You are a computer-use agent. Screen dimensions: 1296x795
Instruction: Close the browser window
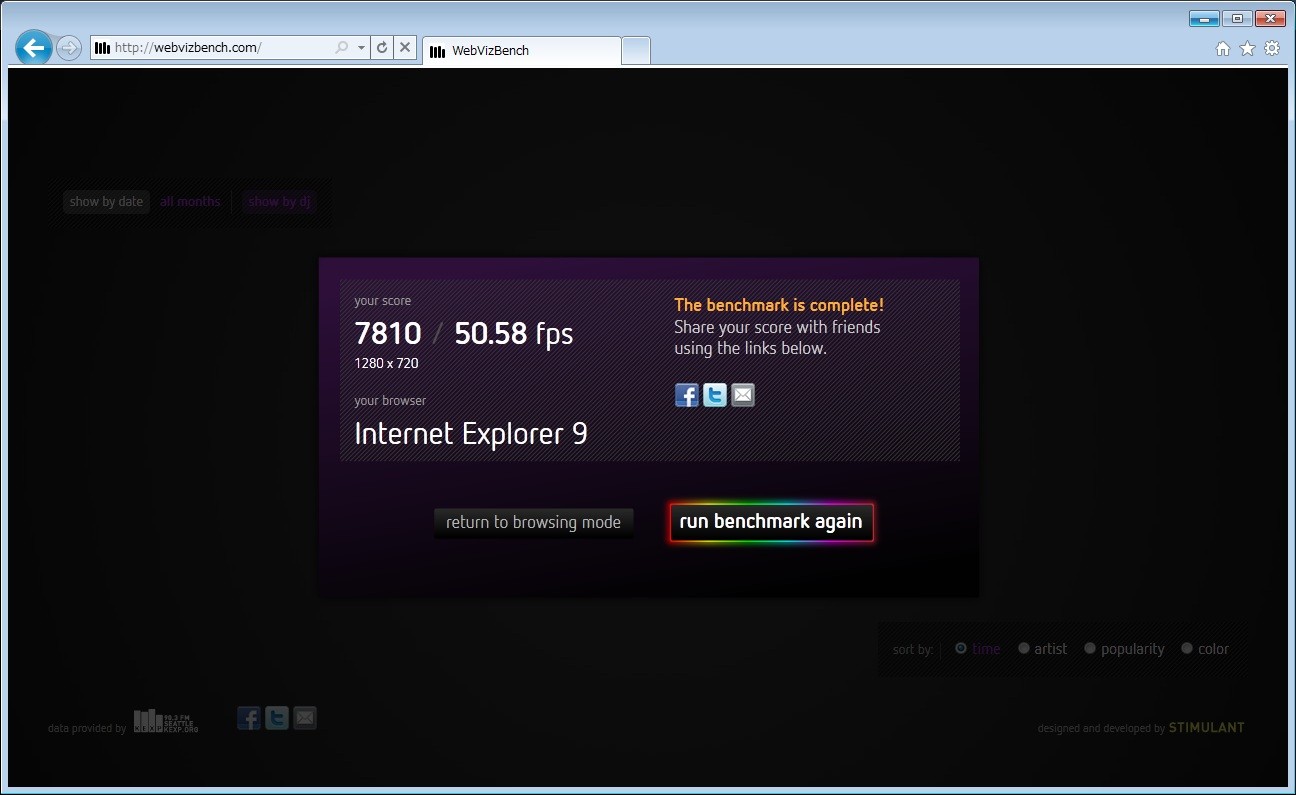click(1270, 18)
